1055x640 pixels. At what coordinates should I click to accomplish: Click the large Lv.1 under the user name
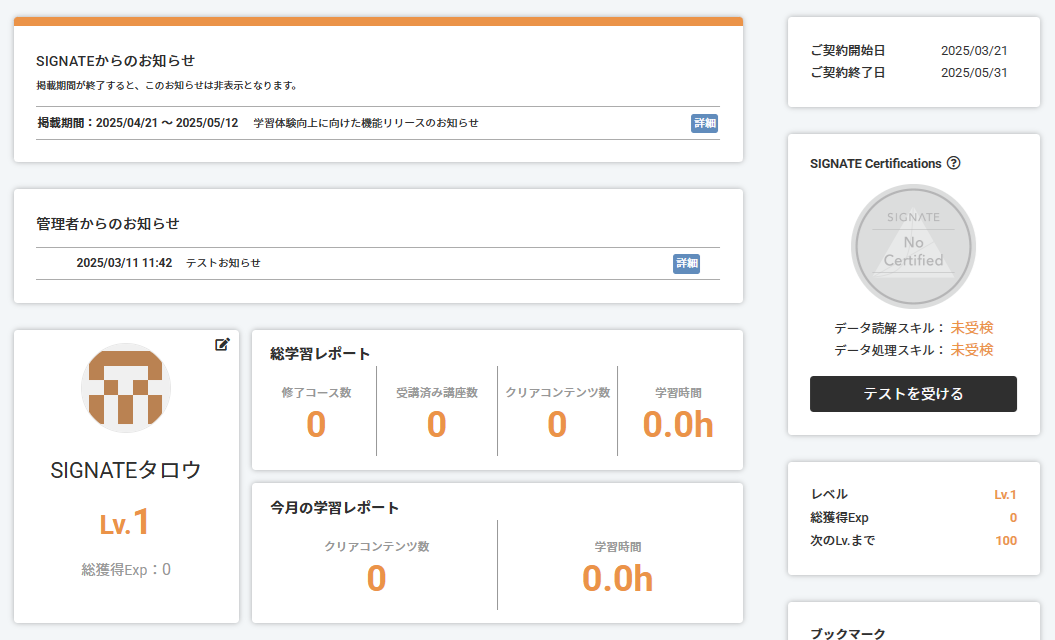(125, 522)
